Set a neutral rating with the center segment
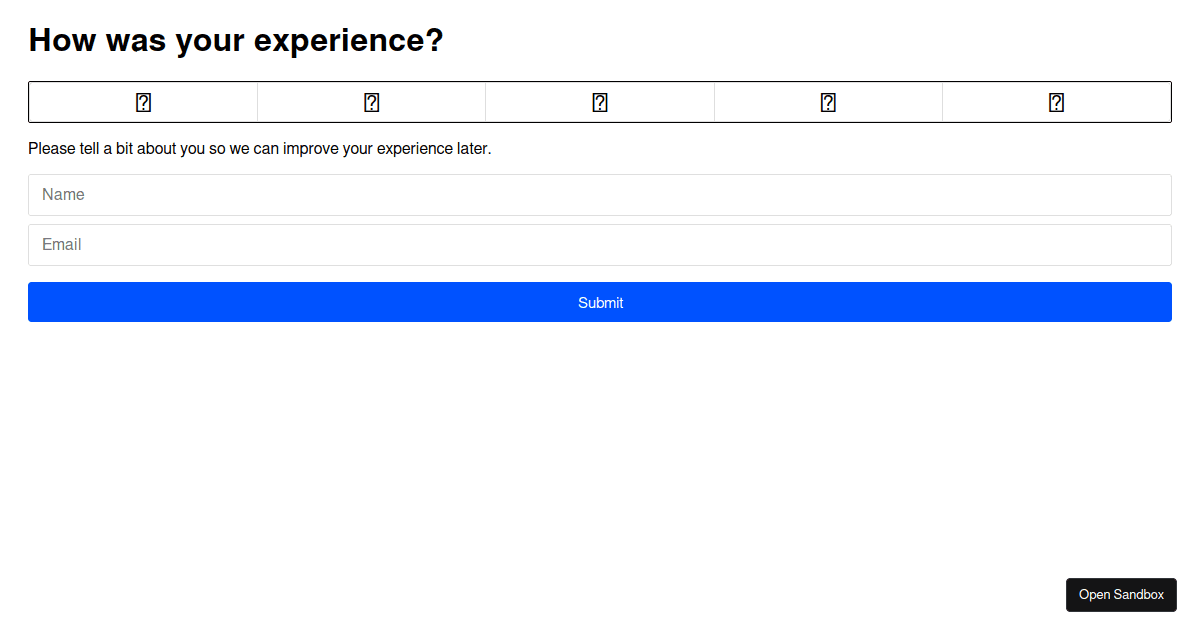The width and height of the screenshot is (1200, 630). click(x=600, y=102)
